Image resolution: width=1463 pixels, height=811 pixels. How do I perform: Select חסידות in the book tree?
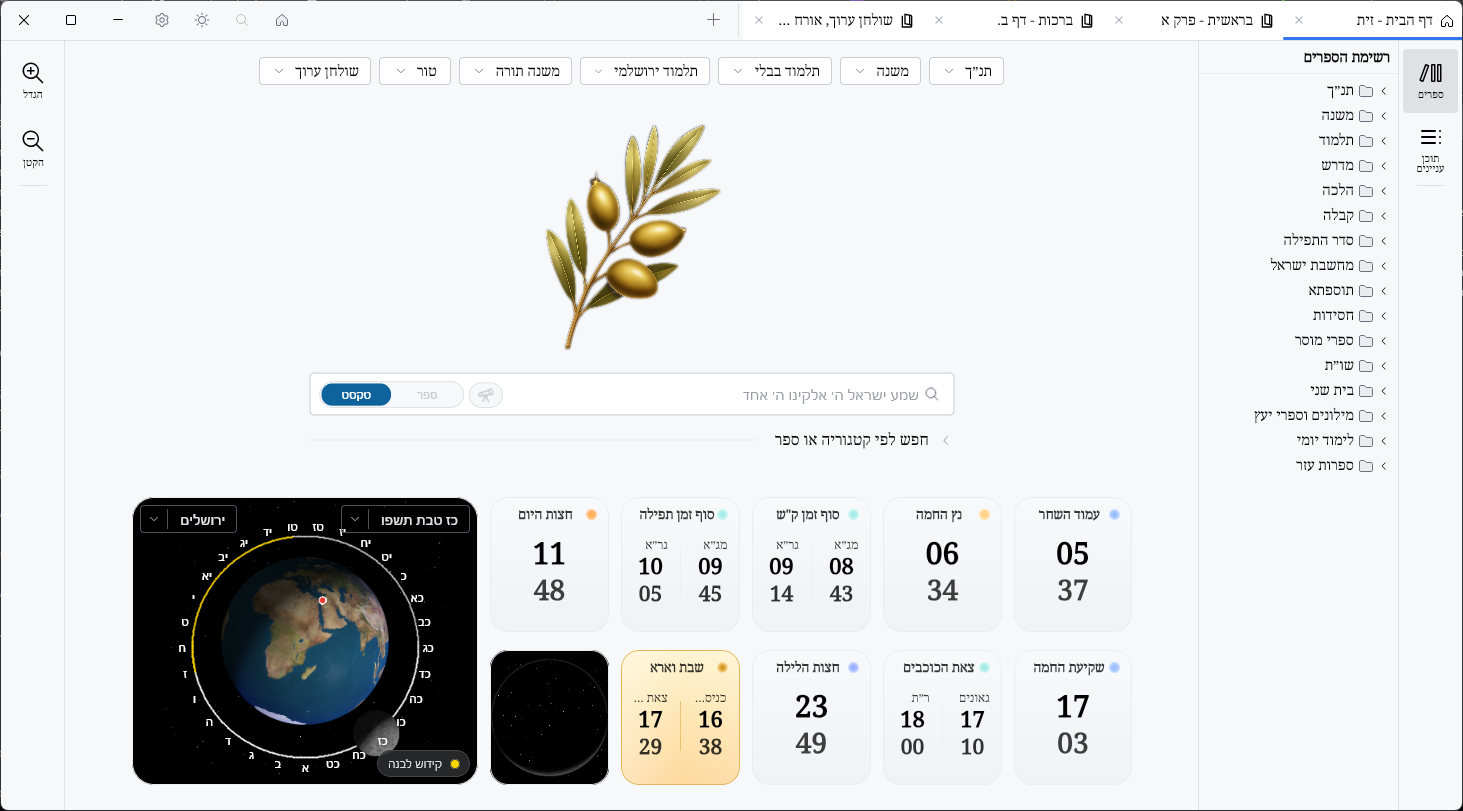(1333, 315)
